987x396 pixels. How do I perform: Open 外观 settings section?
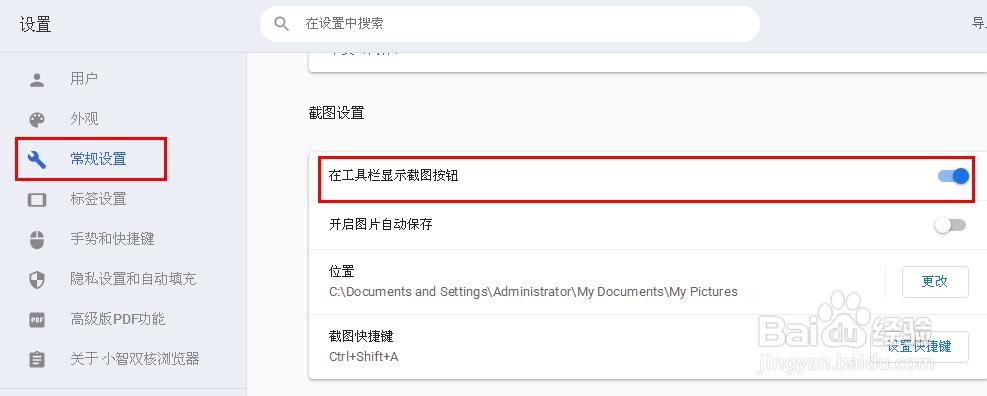tap(84, 119)
